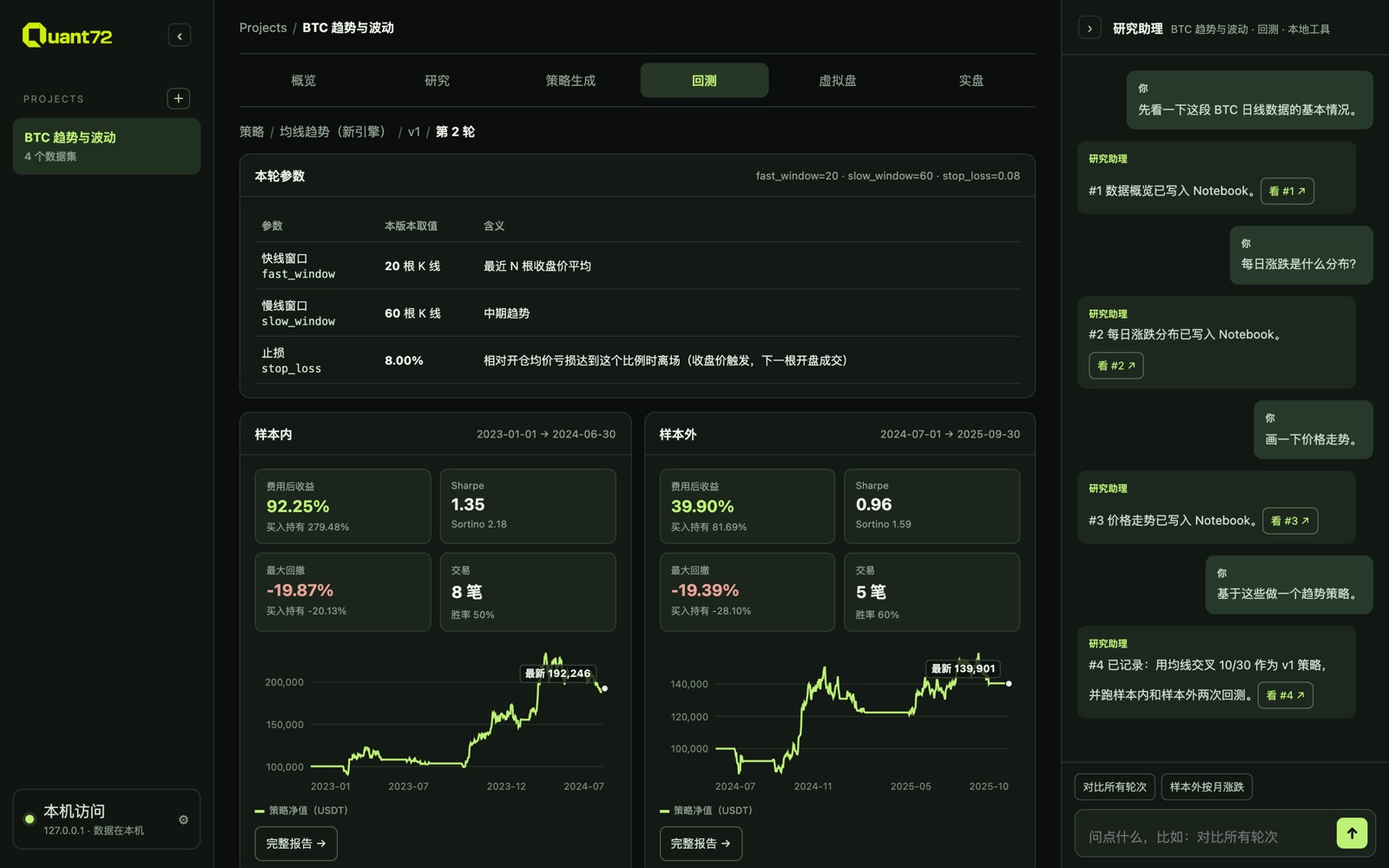
Task: Click the stop_loss 8.00% value
Action: (x=404, y=360)
